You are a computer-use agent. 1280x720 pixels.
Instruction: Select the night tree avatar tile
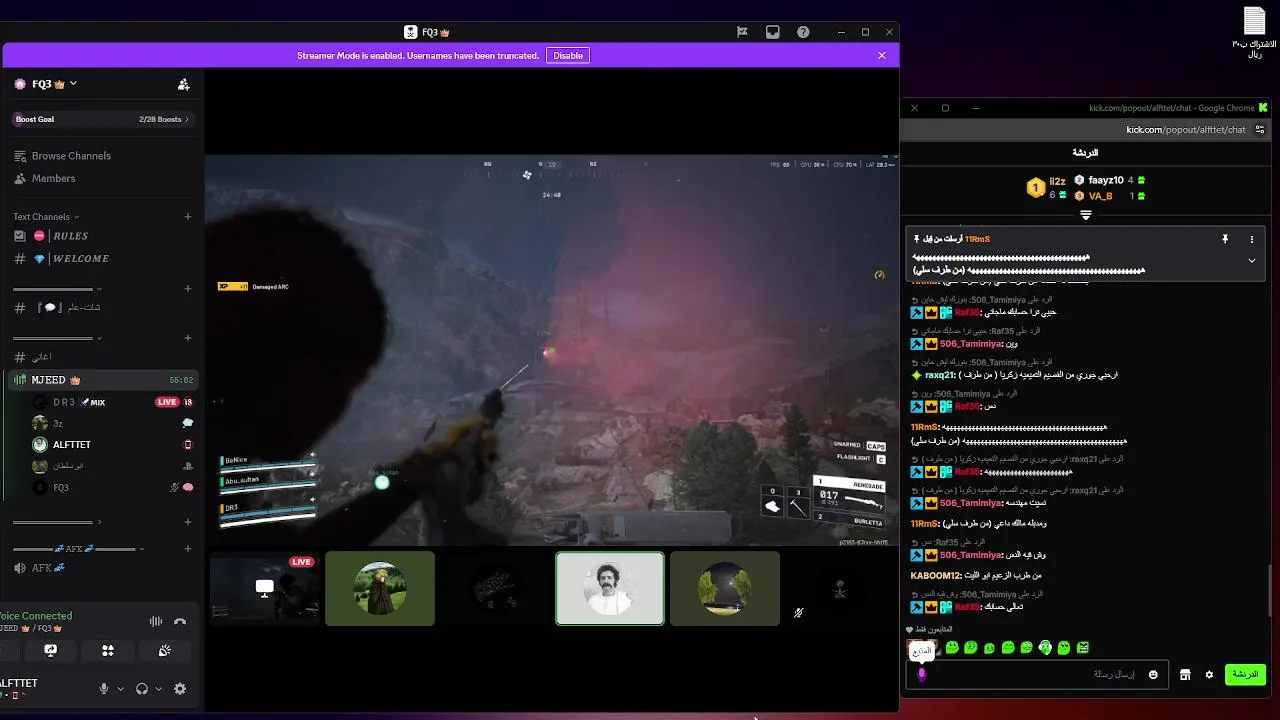click(725, 589)
